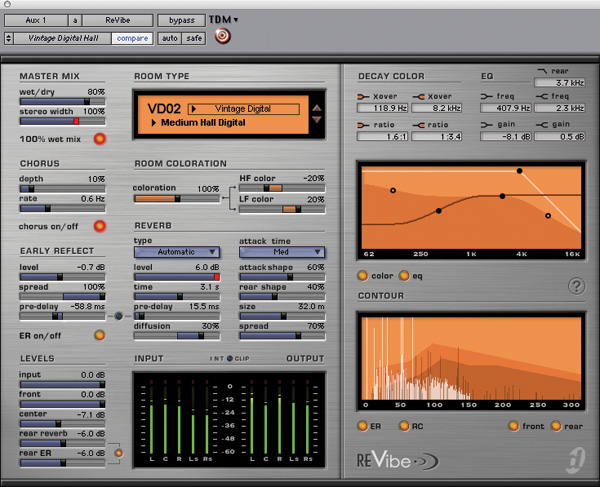Viewport: 600px width, 487px height.
Task: Click the -8.1 dB EQ gain field
Action: click(506, 137)
